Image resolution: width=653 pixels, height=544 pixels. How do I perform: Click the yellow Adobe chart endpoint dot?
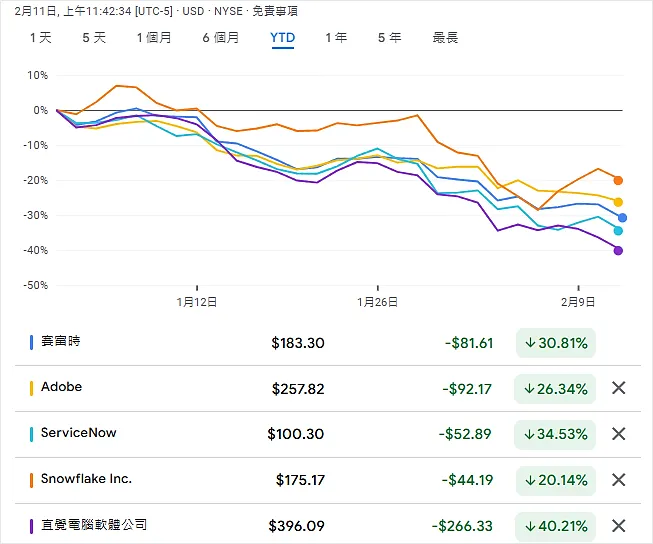618,202
